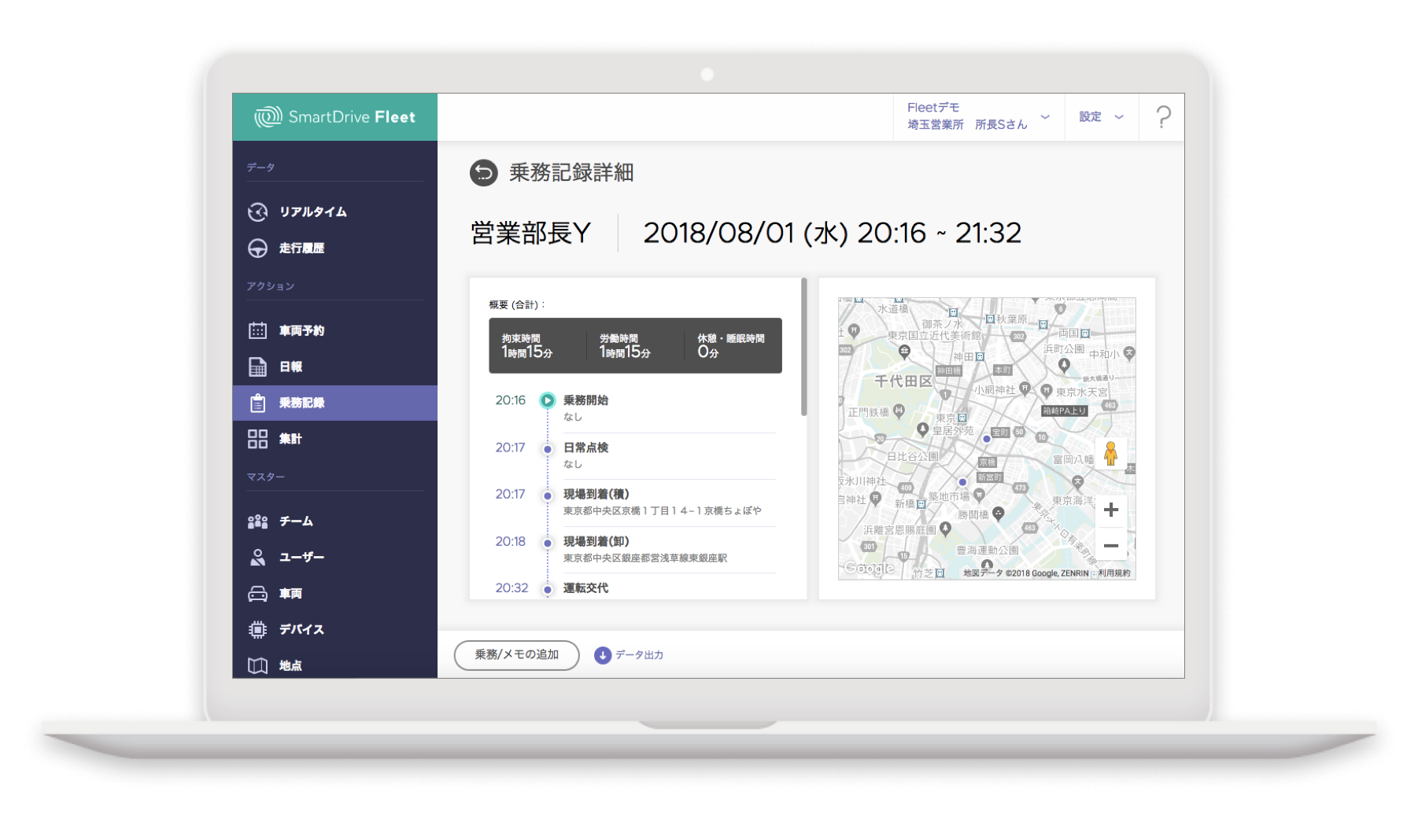This screenshot has height=840, width=1418.
Task: Click the 日報 document icon
Action: 258,367
